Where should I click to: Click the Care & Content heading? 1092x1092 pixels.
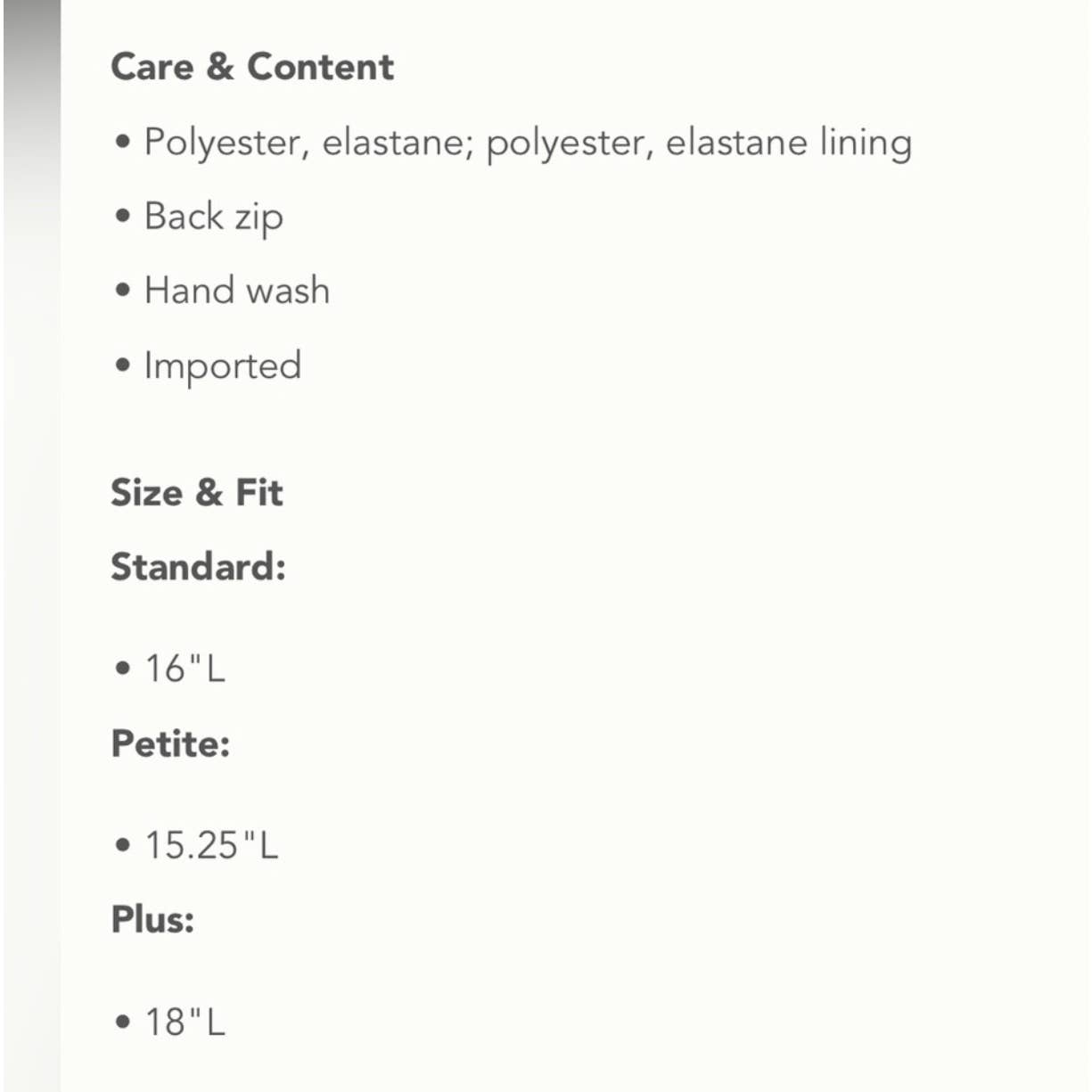252,67
